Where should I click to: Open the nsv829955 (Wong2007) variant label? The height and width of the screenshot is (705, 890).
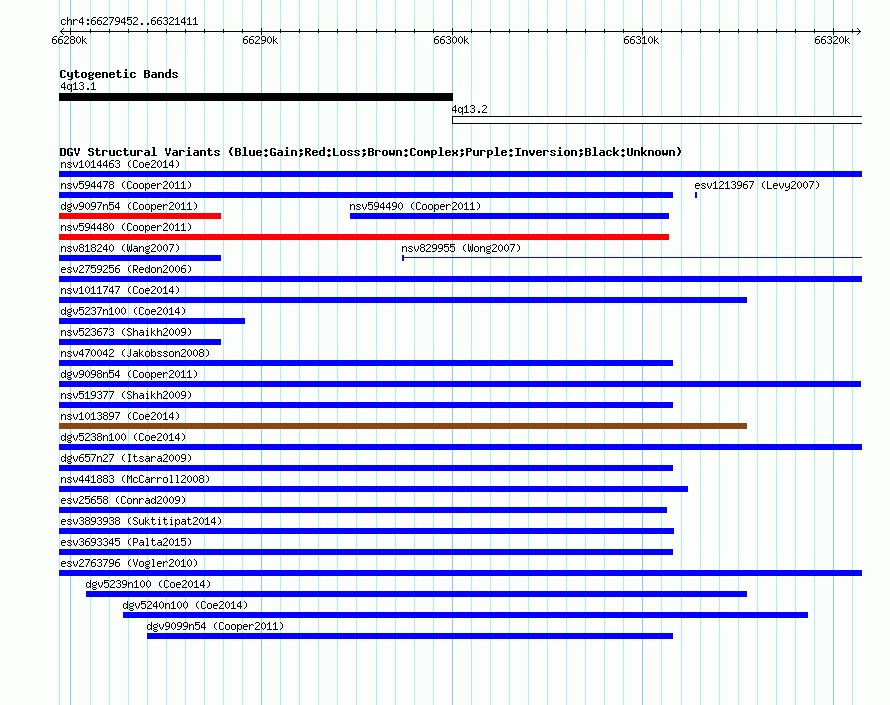[x=461, y=248]
